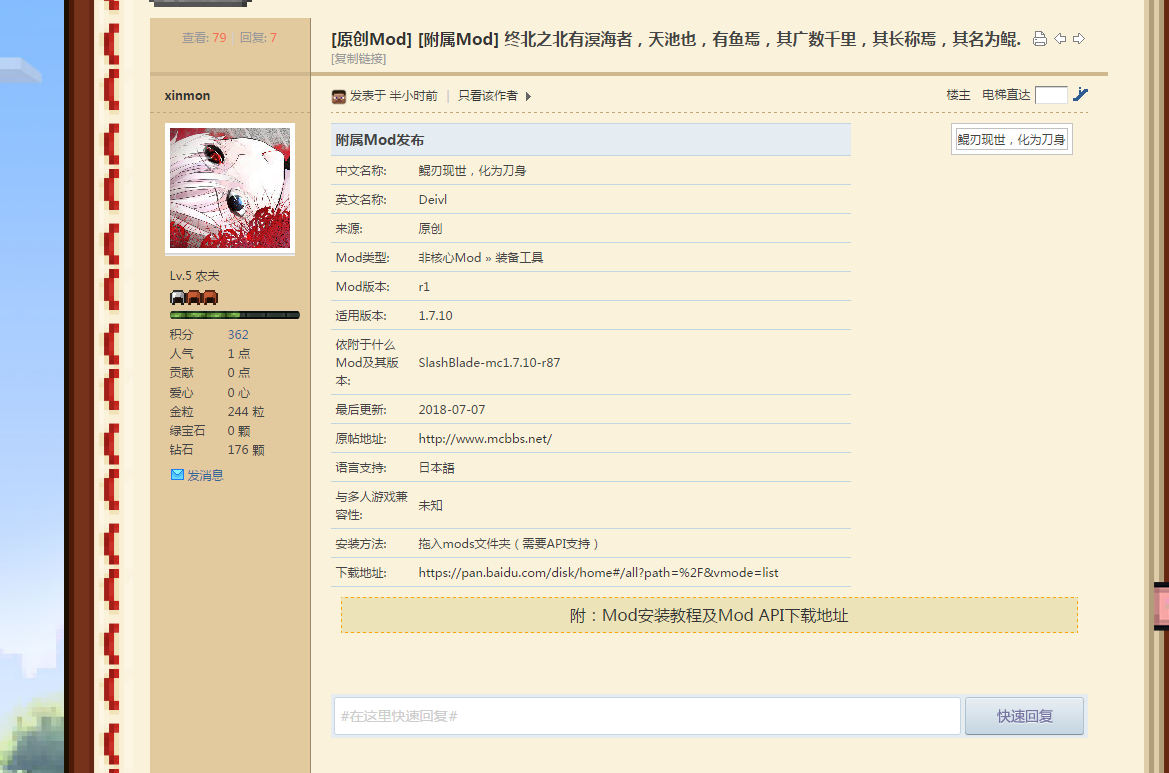Click the green experience progress bar
Screen dimensions: 1169x773
click(234, 315)
